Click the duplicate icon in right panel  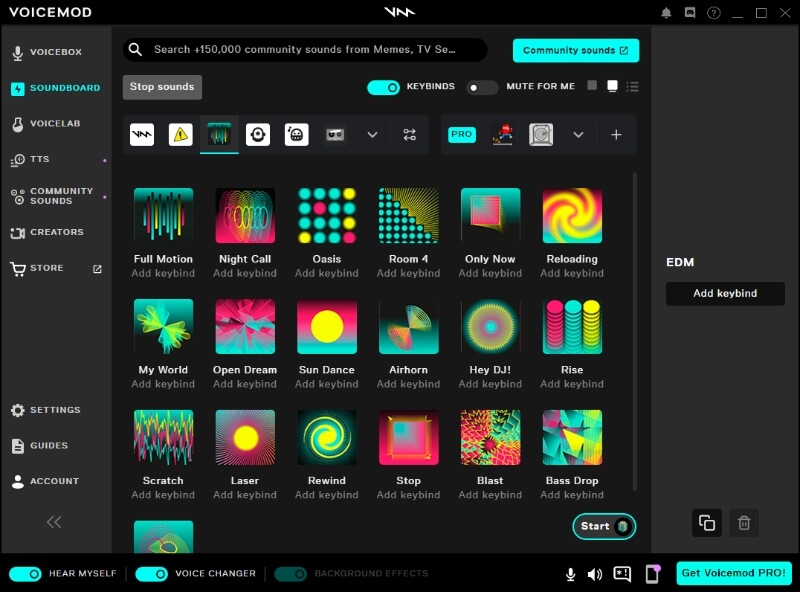tap(707, 523)
